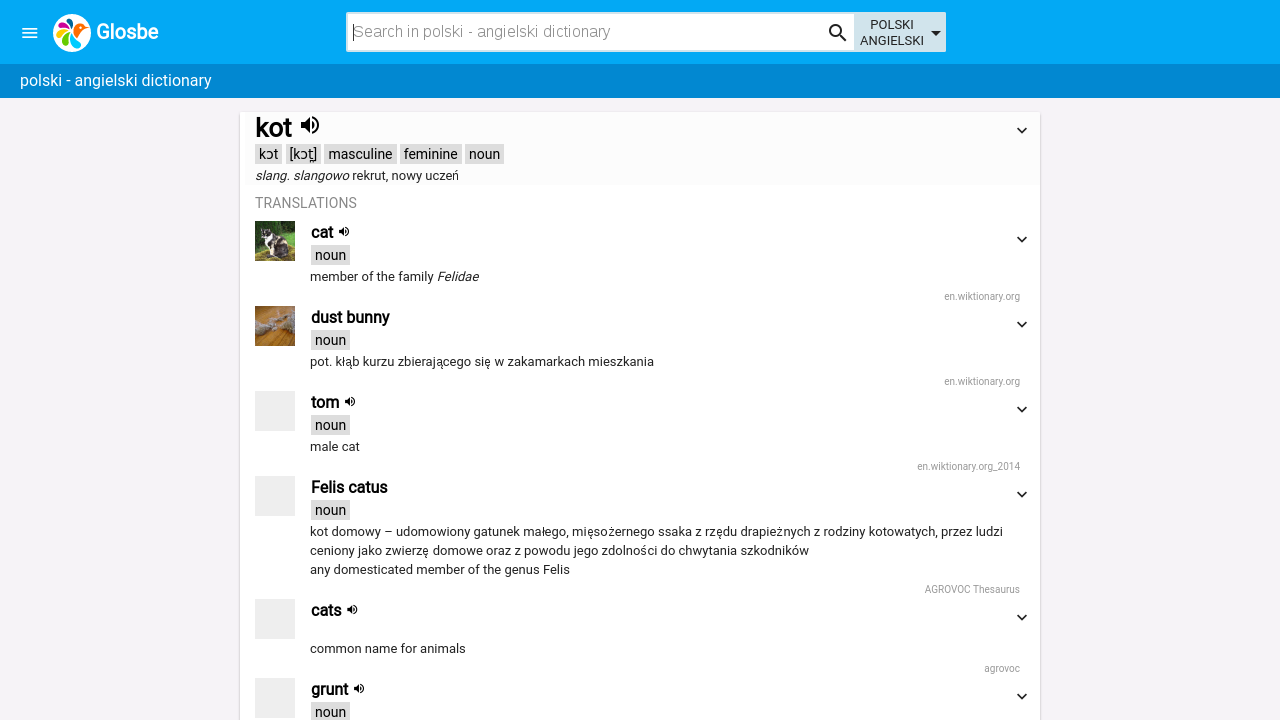Select the "masculine" gender tag
Screen dimensions: 1280x720
pos(359,154)
